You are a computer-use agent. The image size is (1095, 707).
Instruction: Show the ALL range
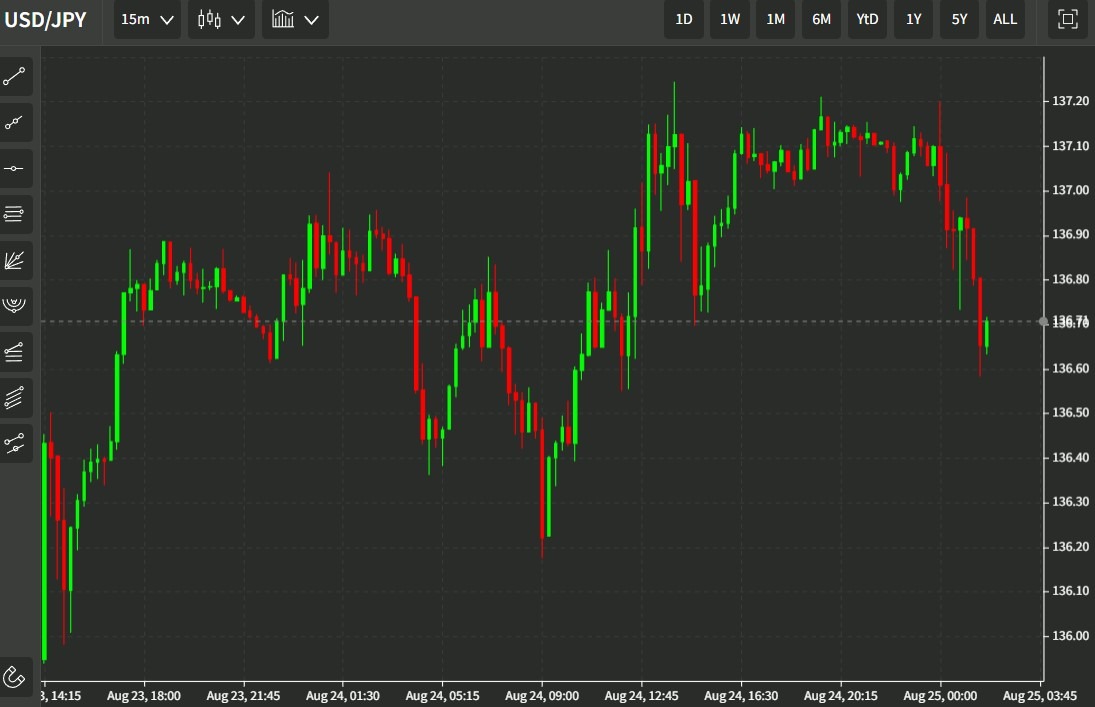tap(1005, 19)
